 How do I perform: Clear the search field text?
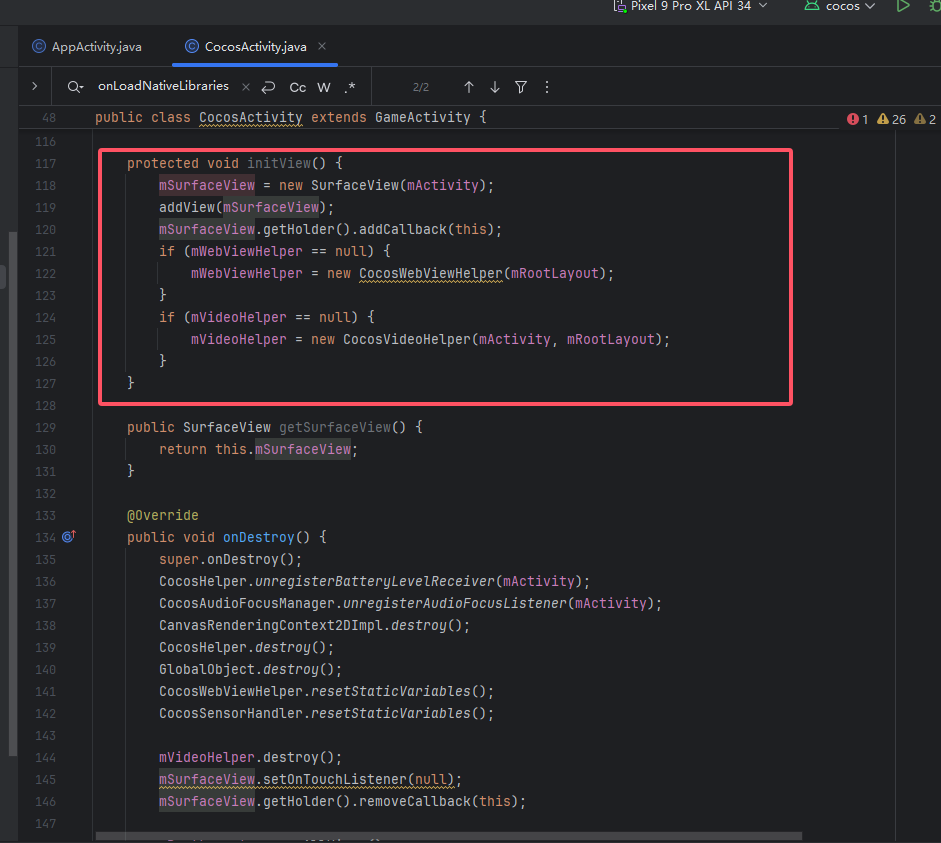click(x=246, y=87)
